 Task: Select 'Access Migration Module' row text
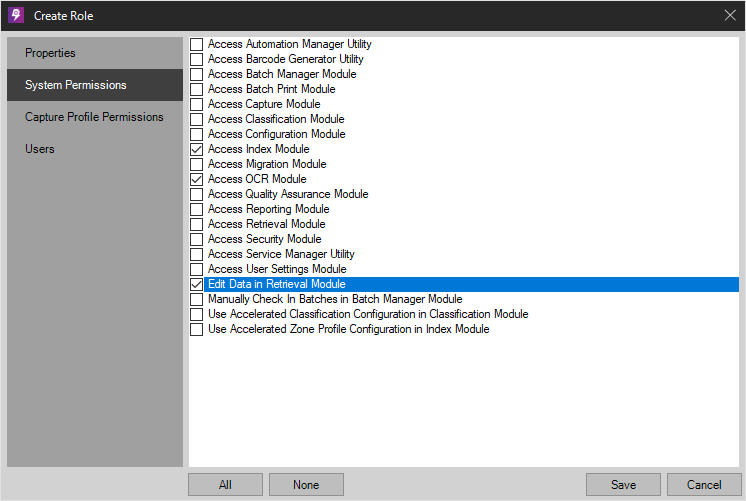point(267,164)
